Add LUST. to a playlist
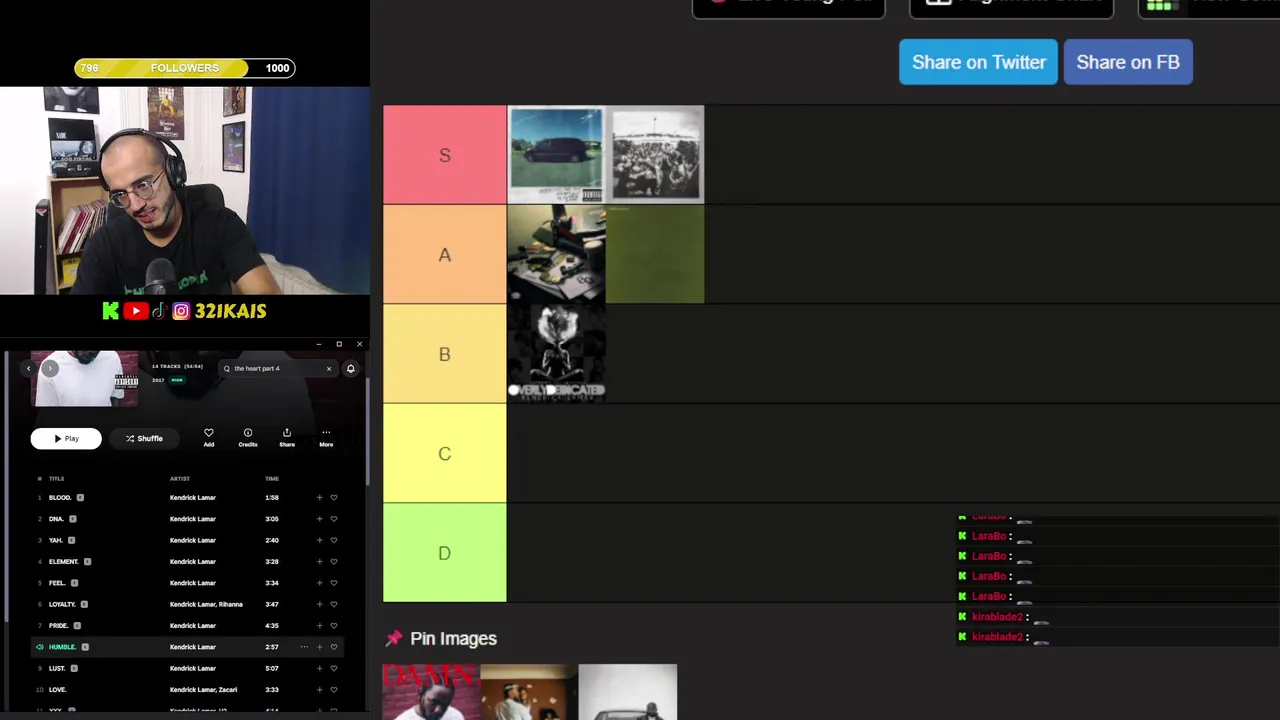 click(319, 668)
